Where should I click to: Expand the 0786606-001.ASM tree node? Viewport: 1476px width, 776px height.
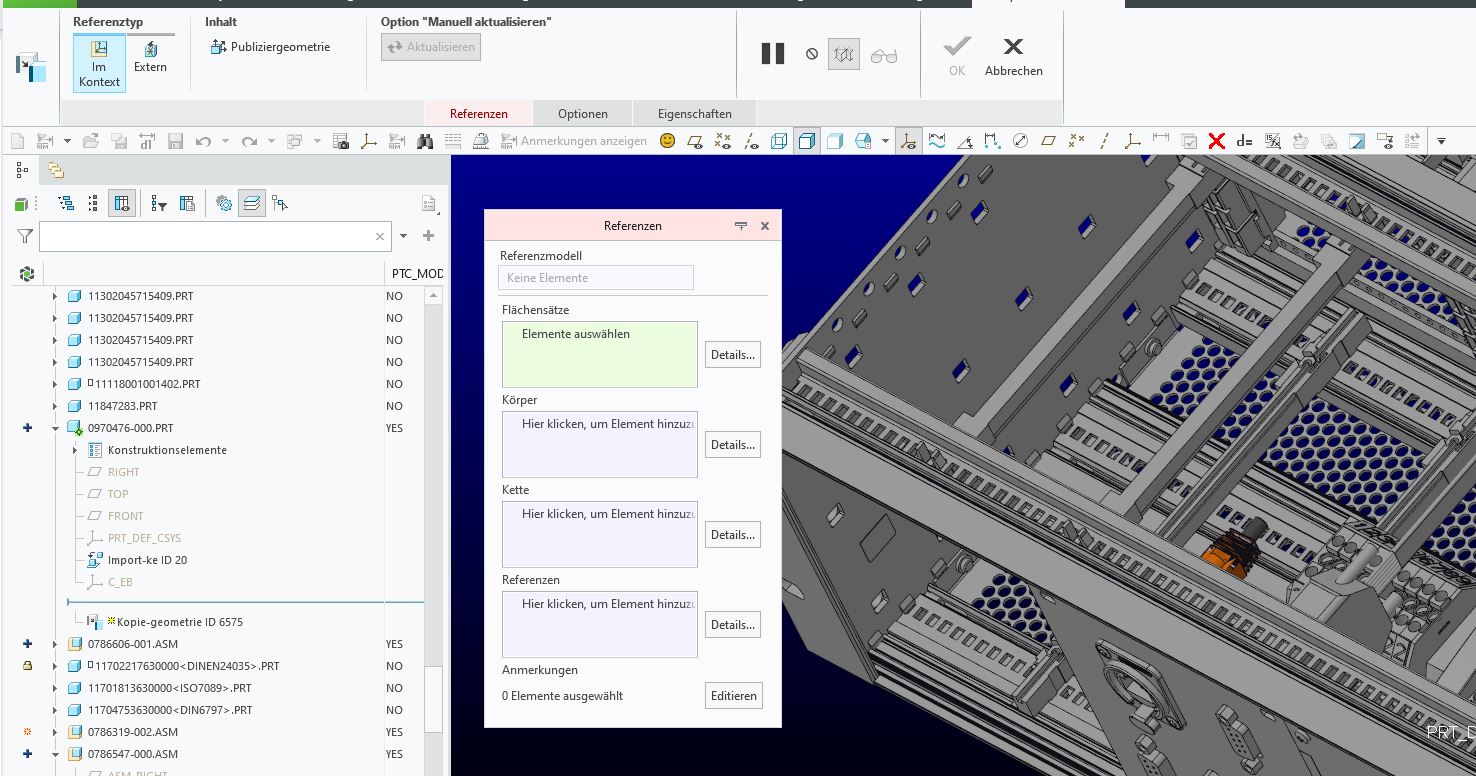coord(56,644)
